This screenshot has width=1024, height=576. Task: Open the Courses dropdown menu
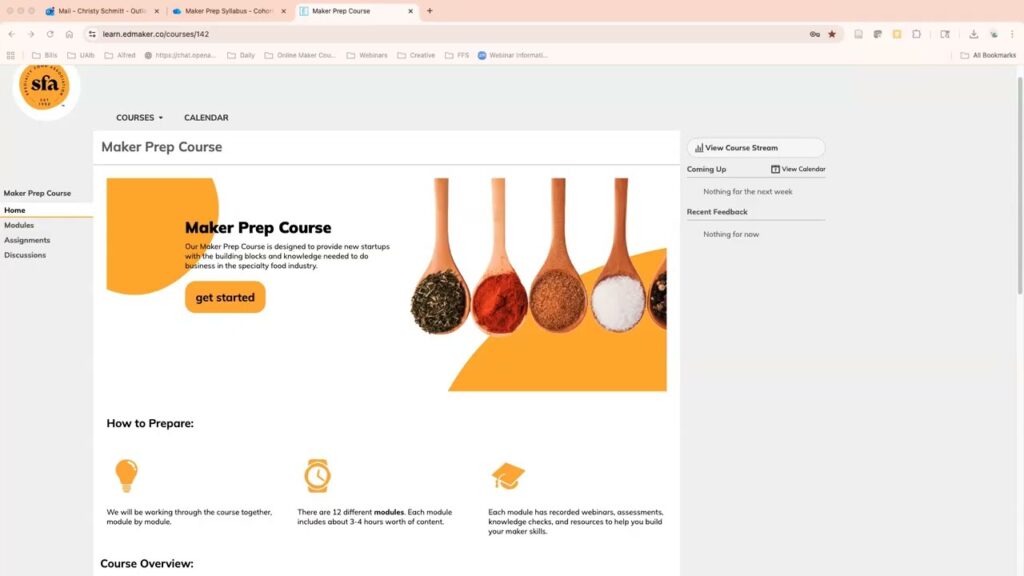[139, 118]
